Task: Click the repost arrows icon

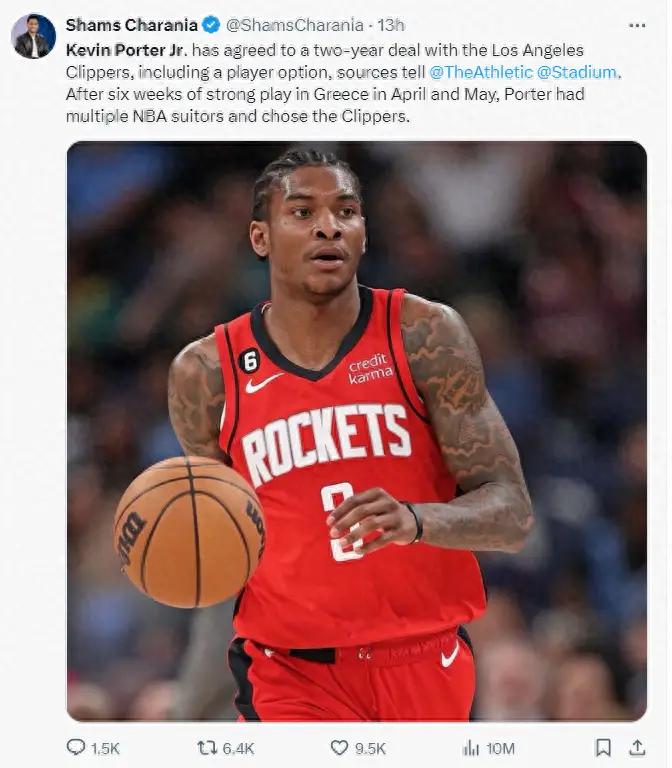Action: click(x=207, y=747)
